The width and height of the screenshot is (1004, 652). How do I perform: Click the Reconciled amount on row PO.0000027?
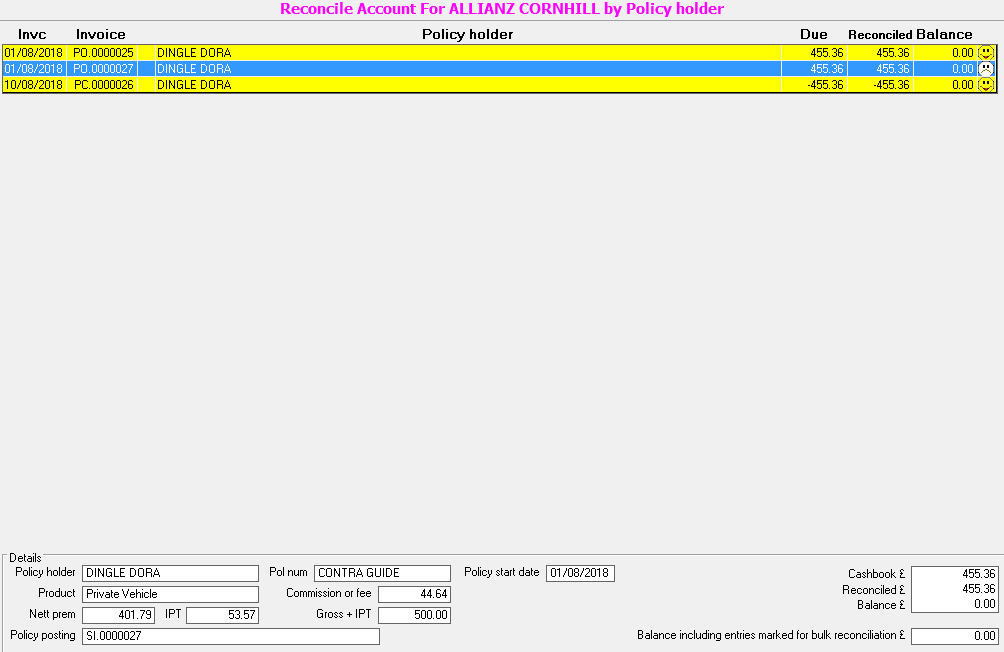(x=893, y=69)
